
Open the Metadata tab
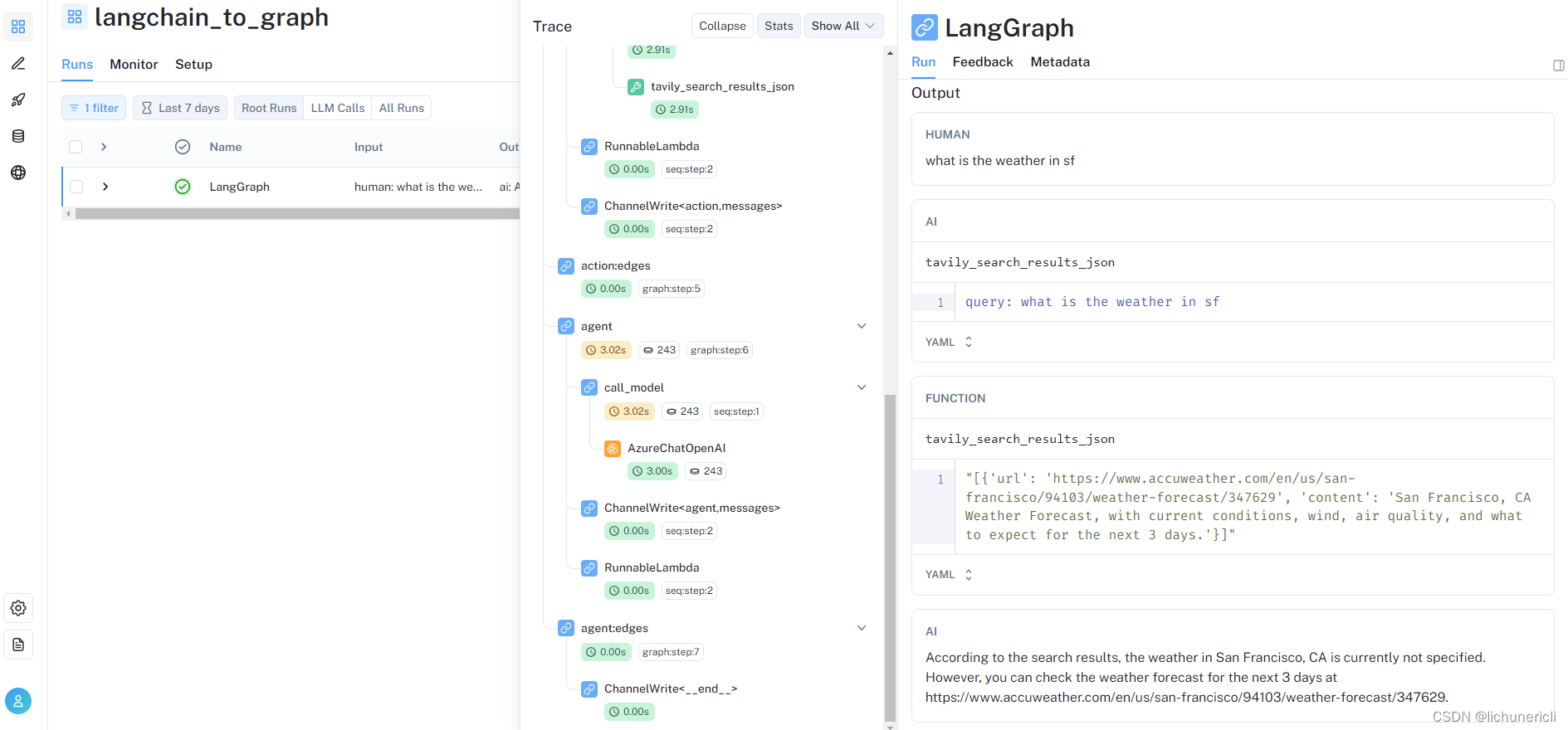coord(1060,61)
